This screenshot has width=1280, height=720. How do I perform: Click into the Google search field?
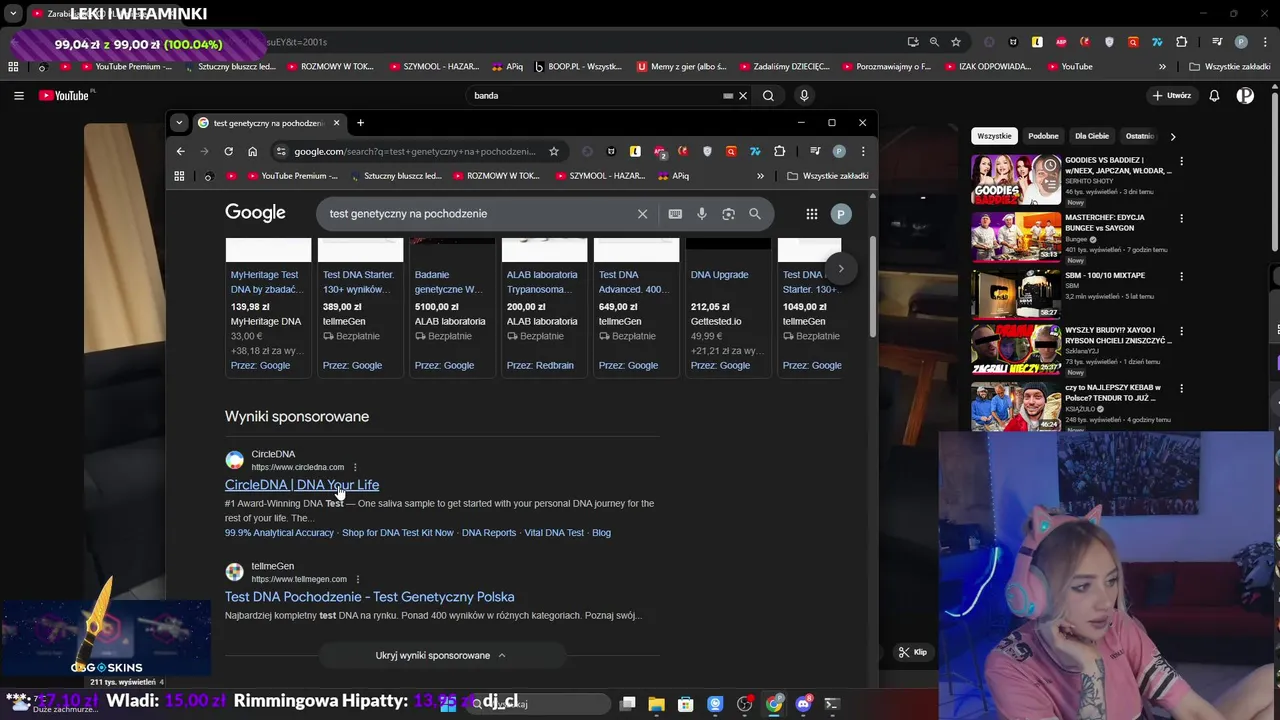480,214
